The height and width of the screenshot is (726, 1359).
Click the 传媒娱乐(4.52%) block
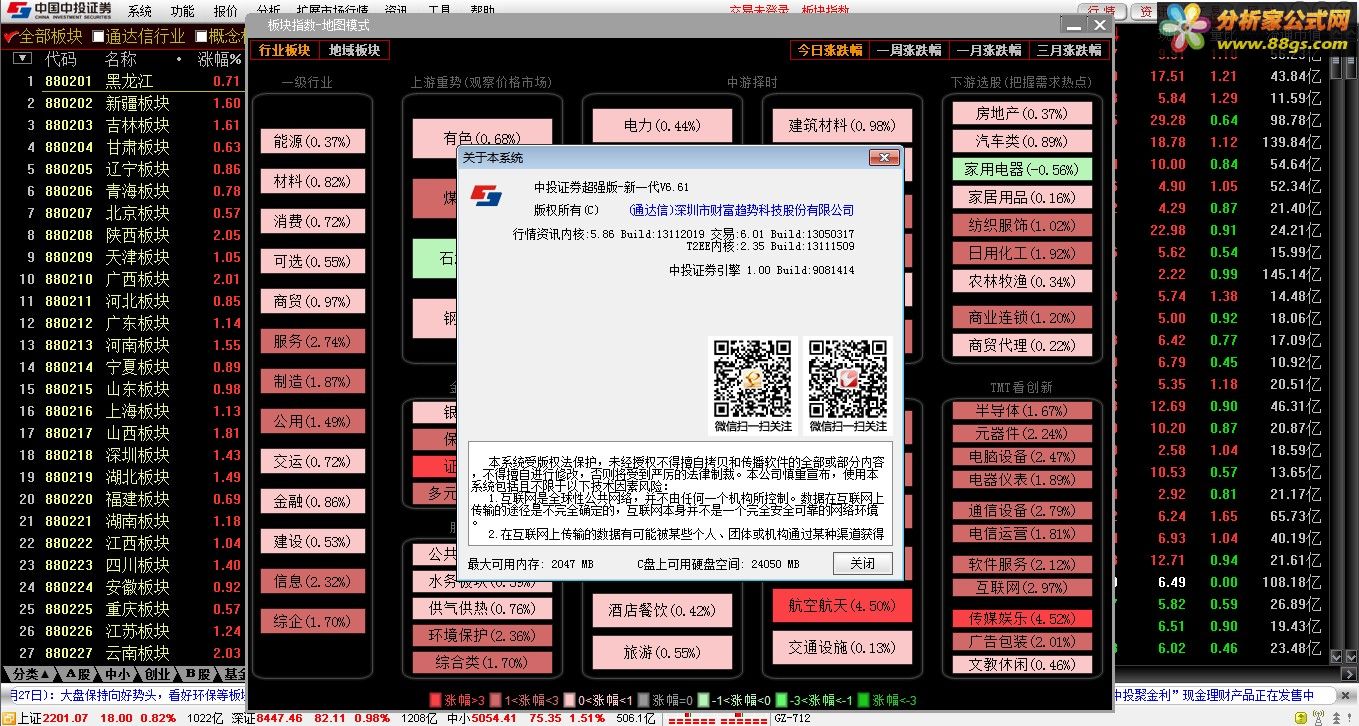tap(1021, 618)
